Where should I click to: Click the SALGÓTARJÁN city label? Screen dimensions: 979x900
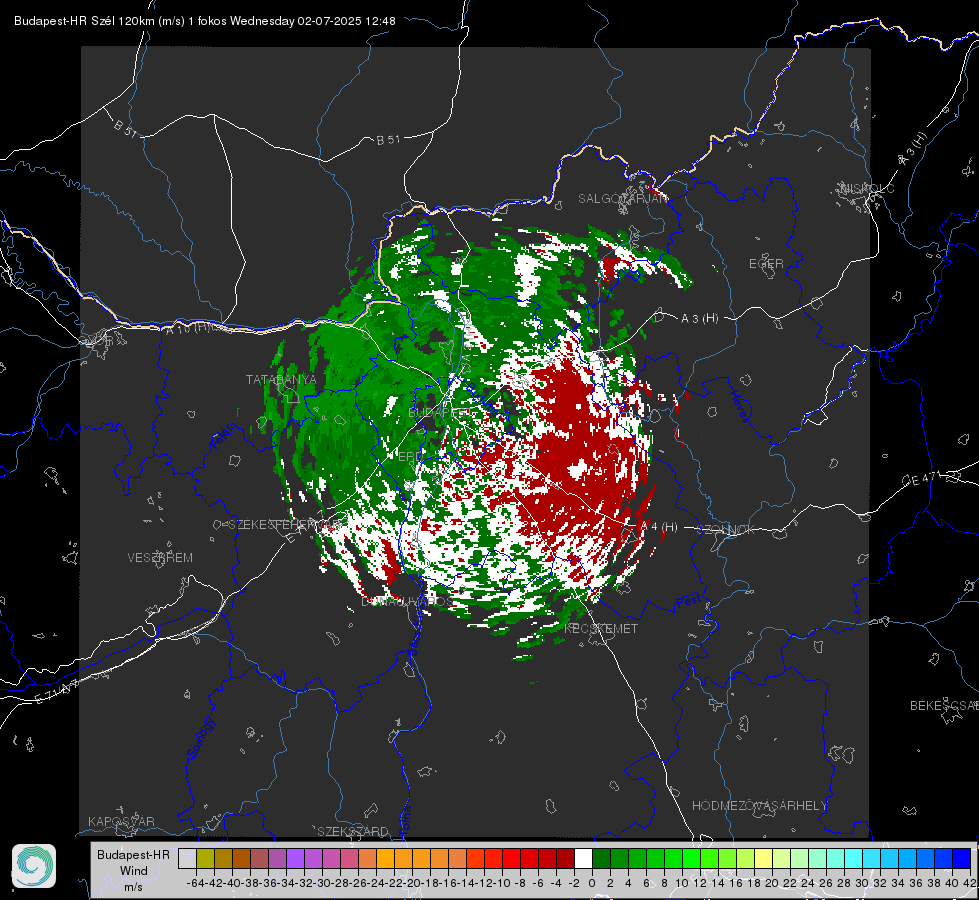point(622,199)
